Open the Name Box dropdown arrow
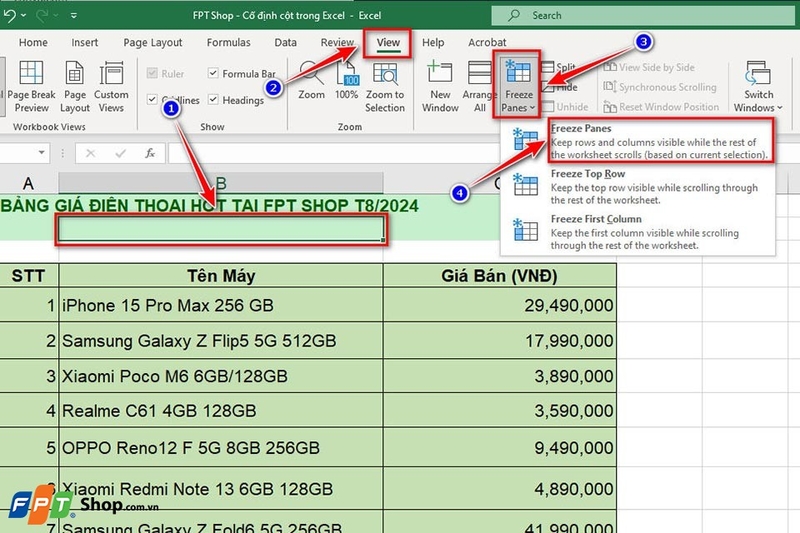800x533 pixels. click(x=41, y=153)
